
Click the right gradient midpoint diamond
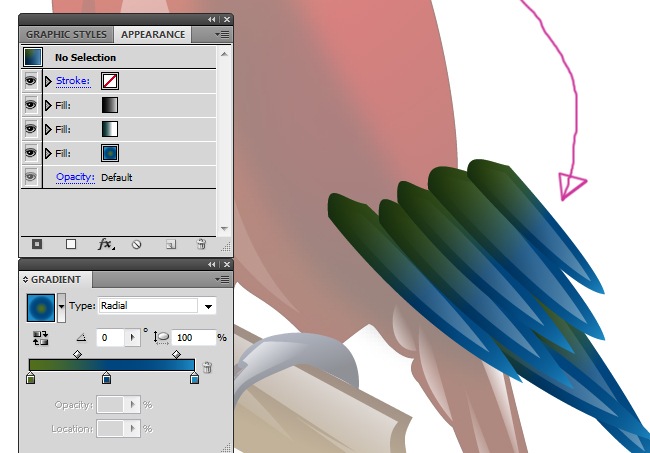click(x=176, y=354)
